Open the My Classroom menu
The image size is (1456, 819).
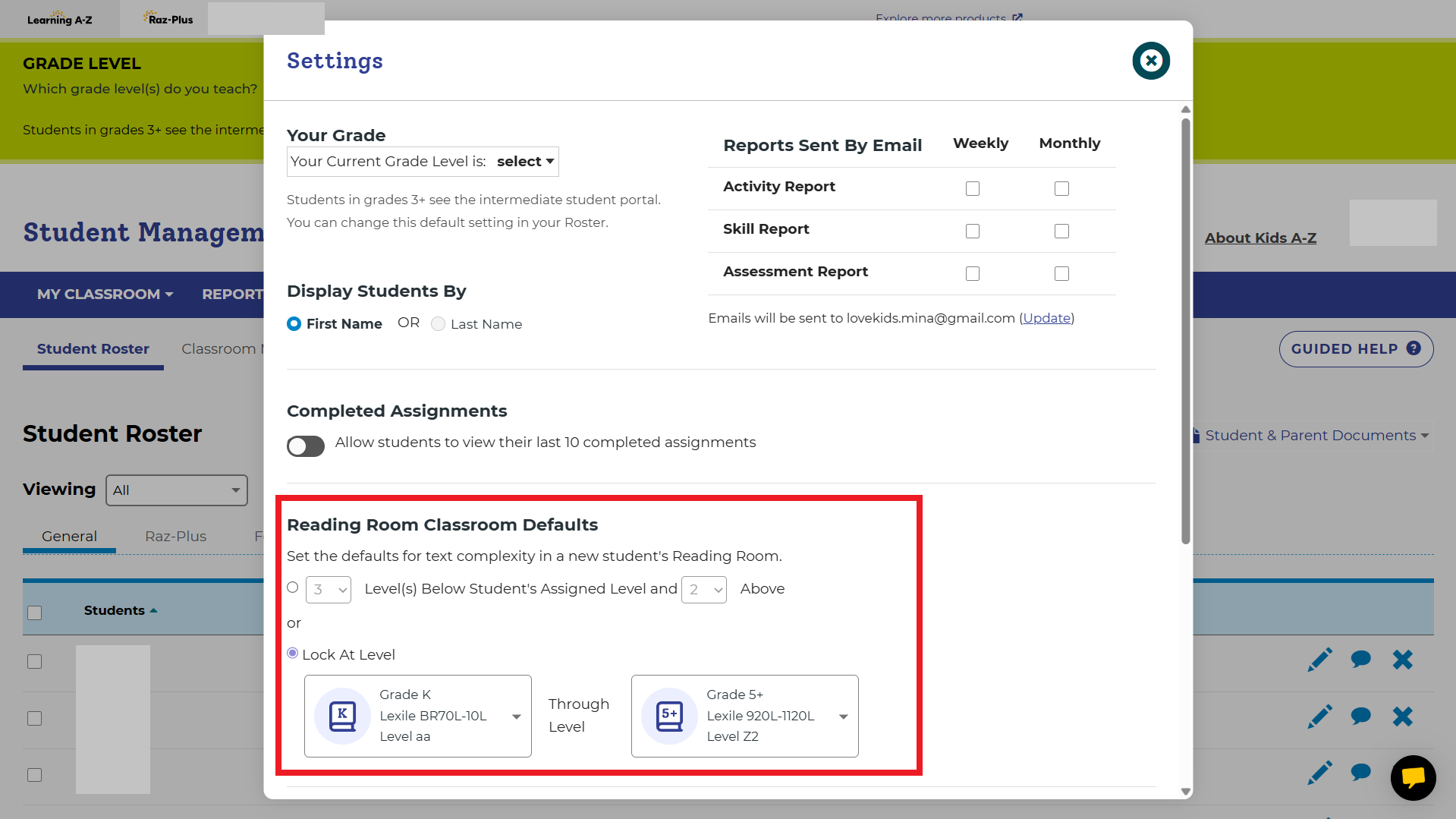[x=105, y=295]
